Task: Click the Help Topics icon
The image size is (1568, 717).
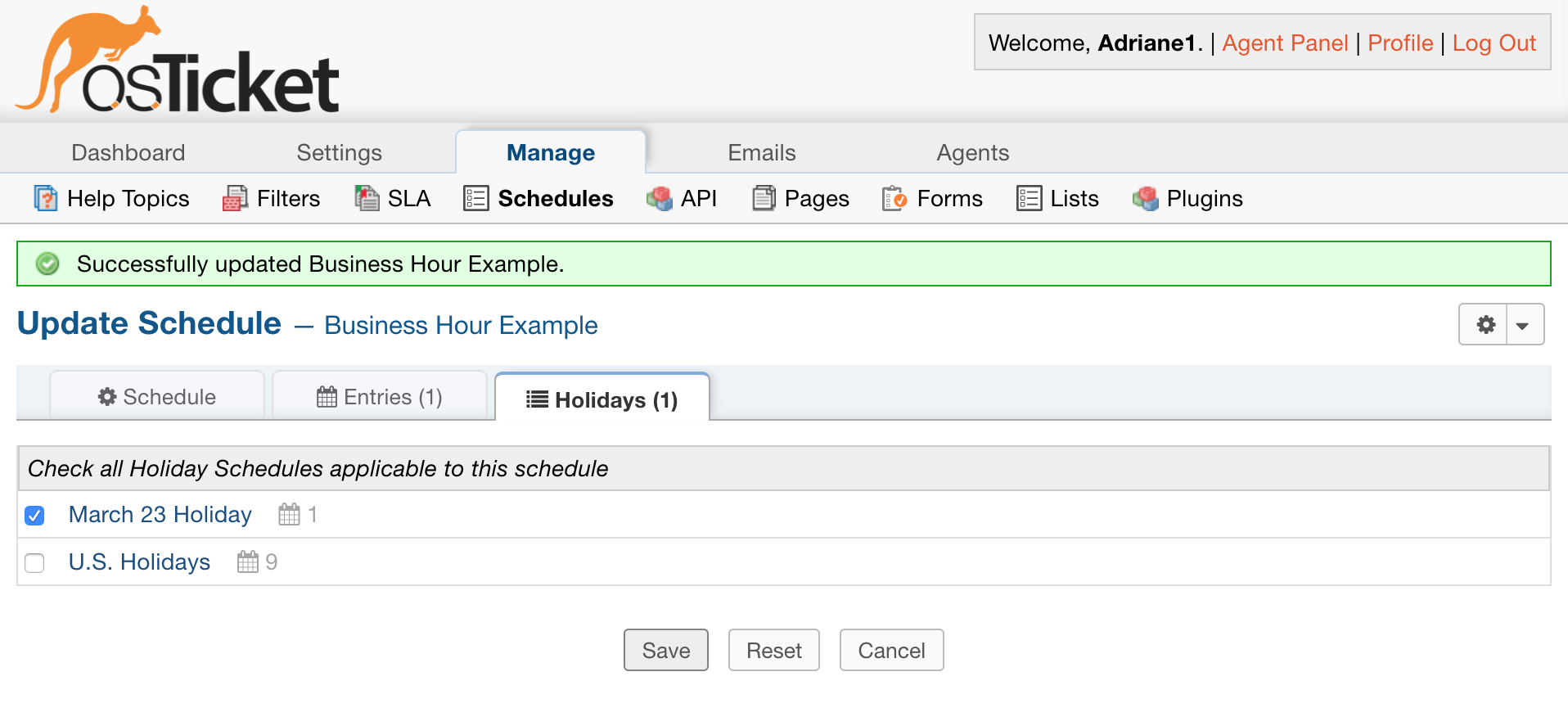Action: pos(46,198)
